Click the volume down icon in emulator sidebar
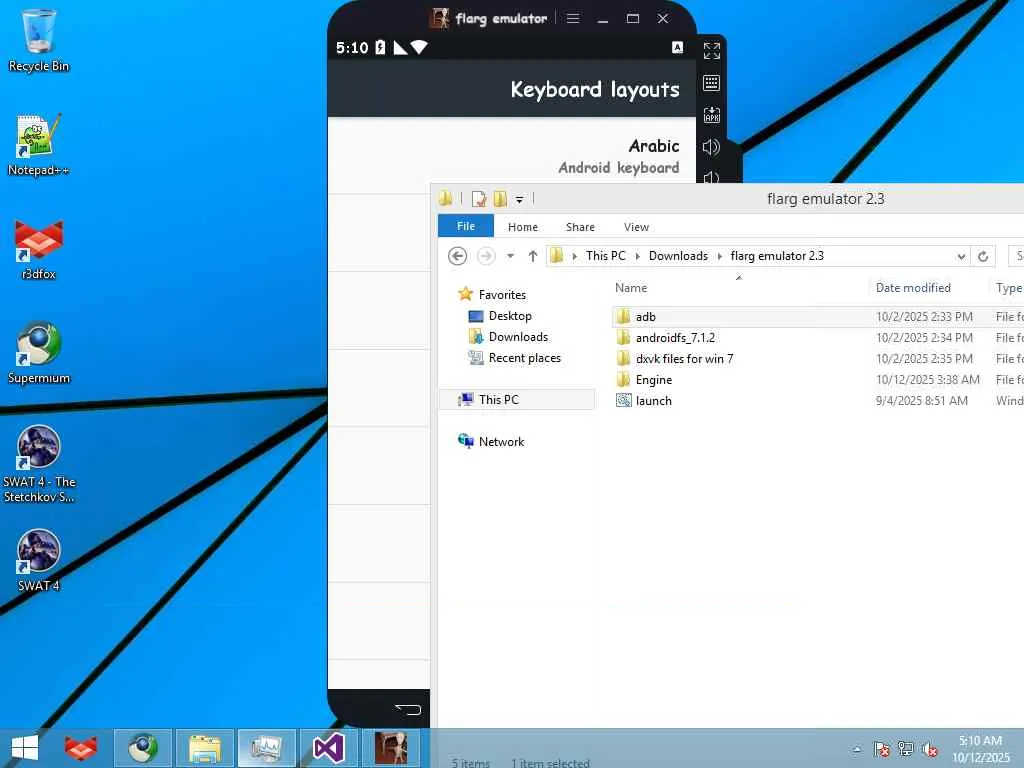 click(x=711, y=176)
